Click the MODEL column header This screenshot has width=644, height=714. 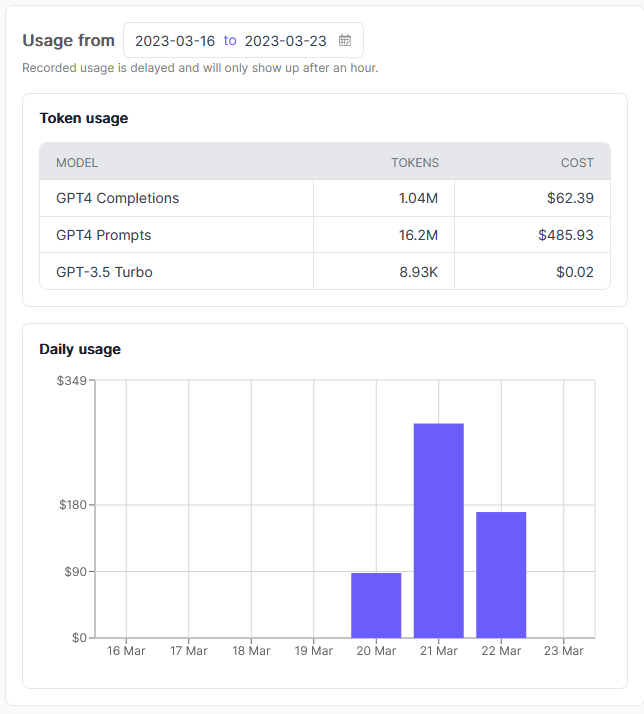tap(77, 162)
